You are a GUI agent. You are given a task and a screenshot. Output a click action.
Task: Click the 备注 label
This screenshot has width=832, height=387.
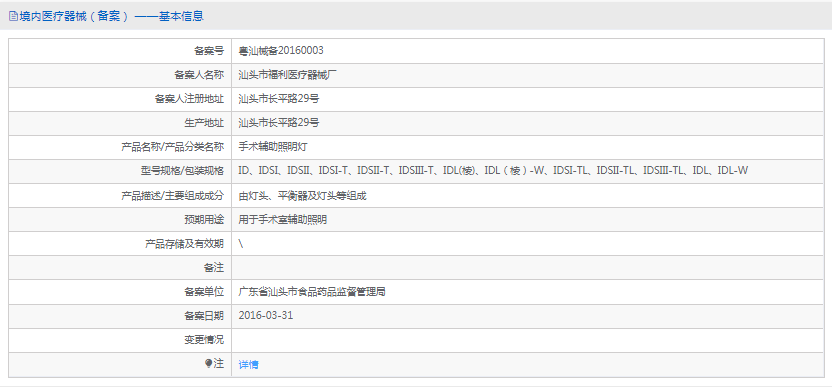(x=214, y=268)
